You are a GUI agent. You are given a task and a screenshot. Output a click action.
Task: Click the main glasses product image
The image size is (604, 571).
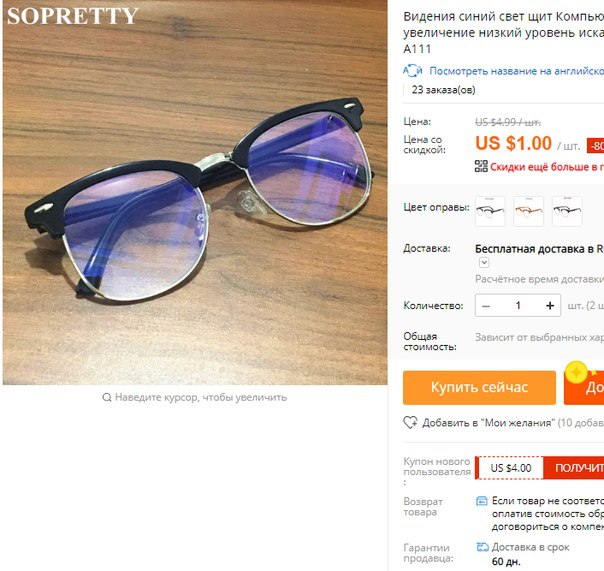(195, 193)
